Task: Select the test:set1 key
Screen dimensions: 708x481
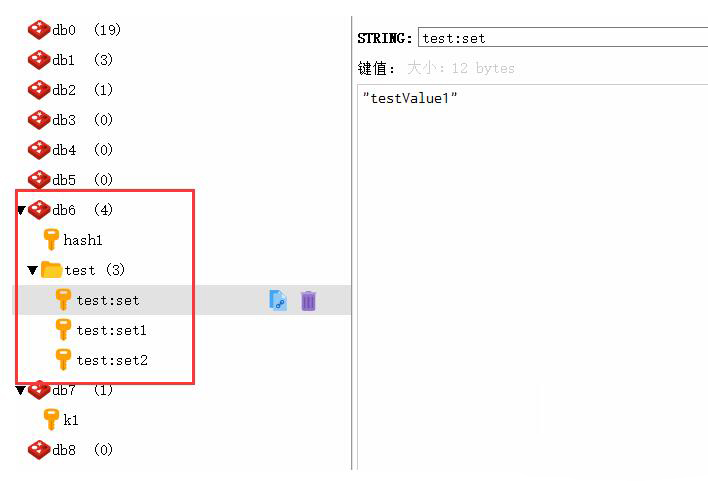Action: [111, 330]
